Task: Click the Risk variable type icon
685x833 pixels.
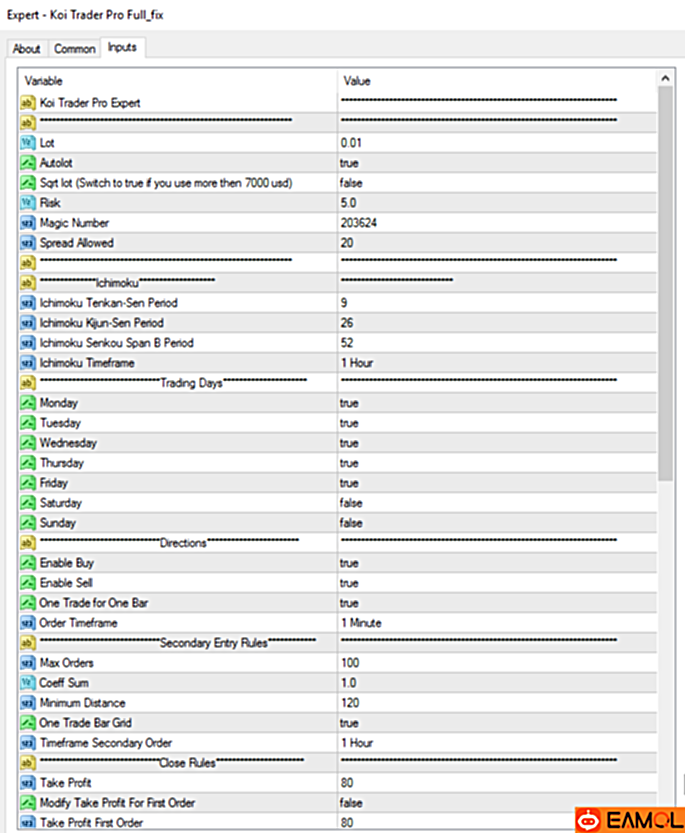Action: point(28,203)
